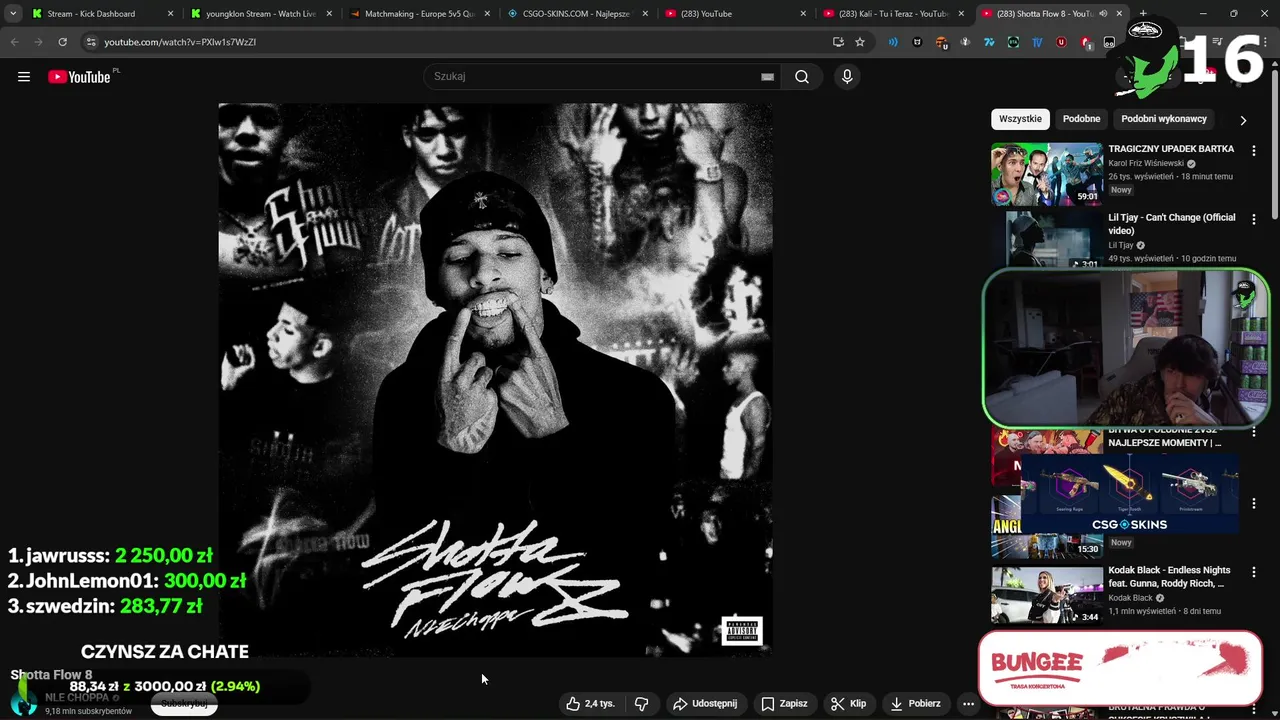The width and height of the screenshot is (1280, 720).
Task: Mute the Shotta Flow 8 tab audio
Action: pyautogui.click(x=1103, y=14)
